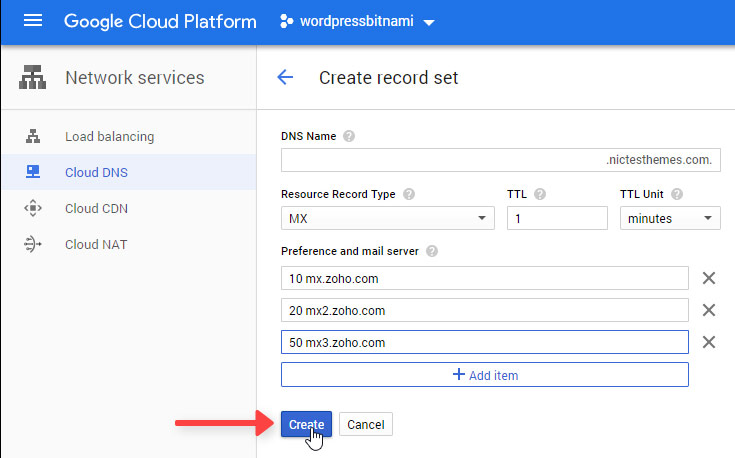The image size is (735, 458).
Task: Click the Cancel button
Action: tap(366, 424)
